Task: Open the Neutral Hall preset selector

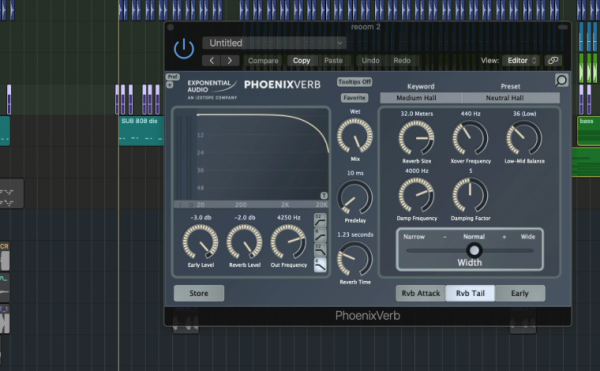Action: click(510, 98)
